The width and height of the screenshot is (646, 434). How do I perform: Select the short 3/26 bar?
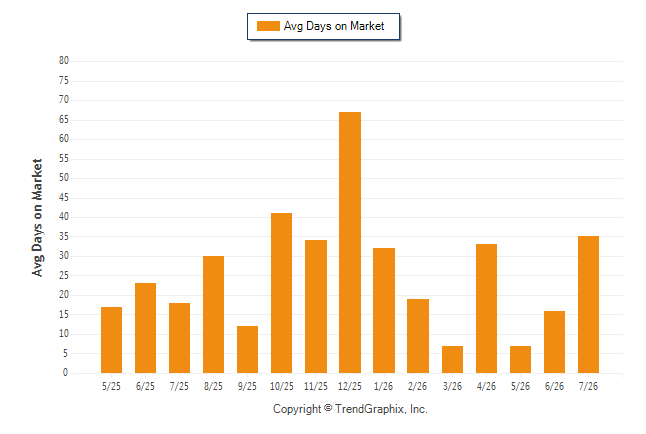click(x=452, y=359)
